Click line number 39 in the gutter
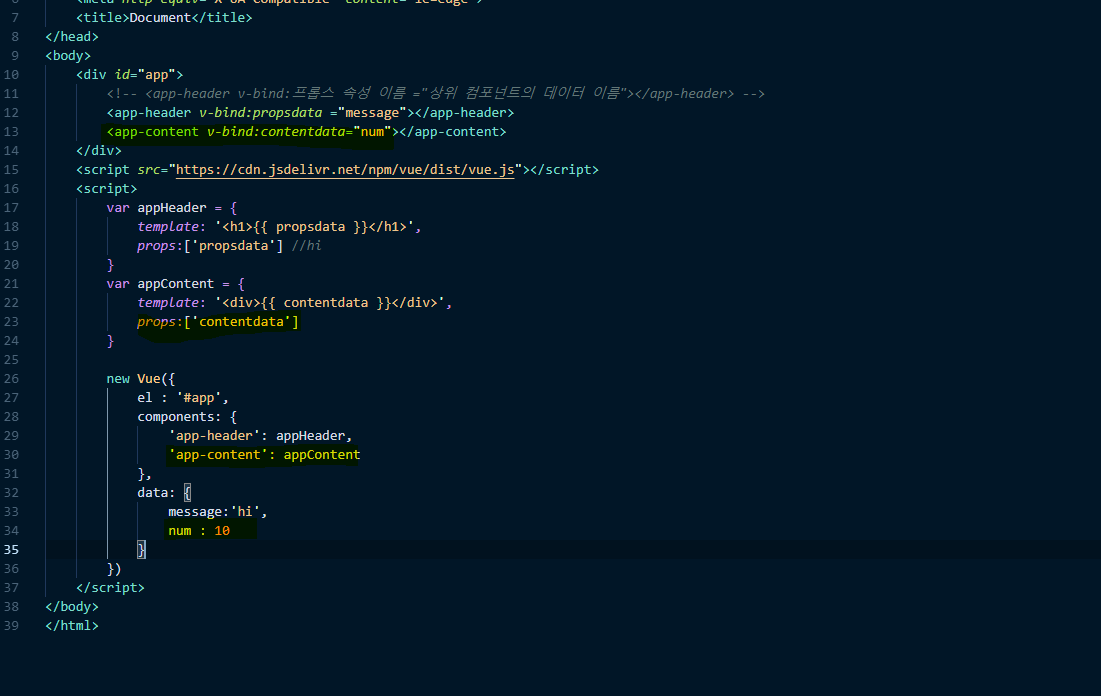 [x=11, y=626]
